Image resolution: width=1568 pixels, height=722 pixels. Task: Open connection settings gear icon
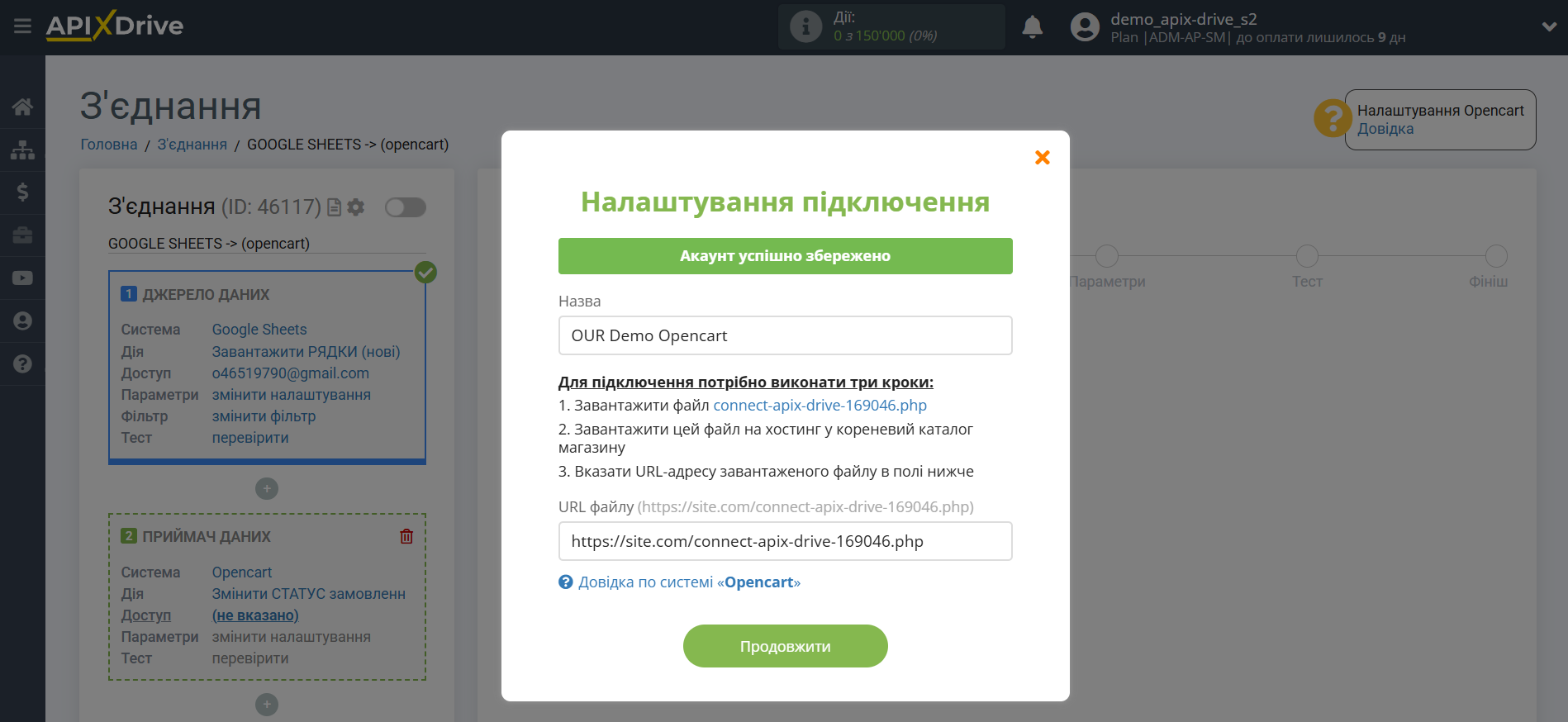(356, 207)
